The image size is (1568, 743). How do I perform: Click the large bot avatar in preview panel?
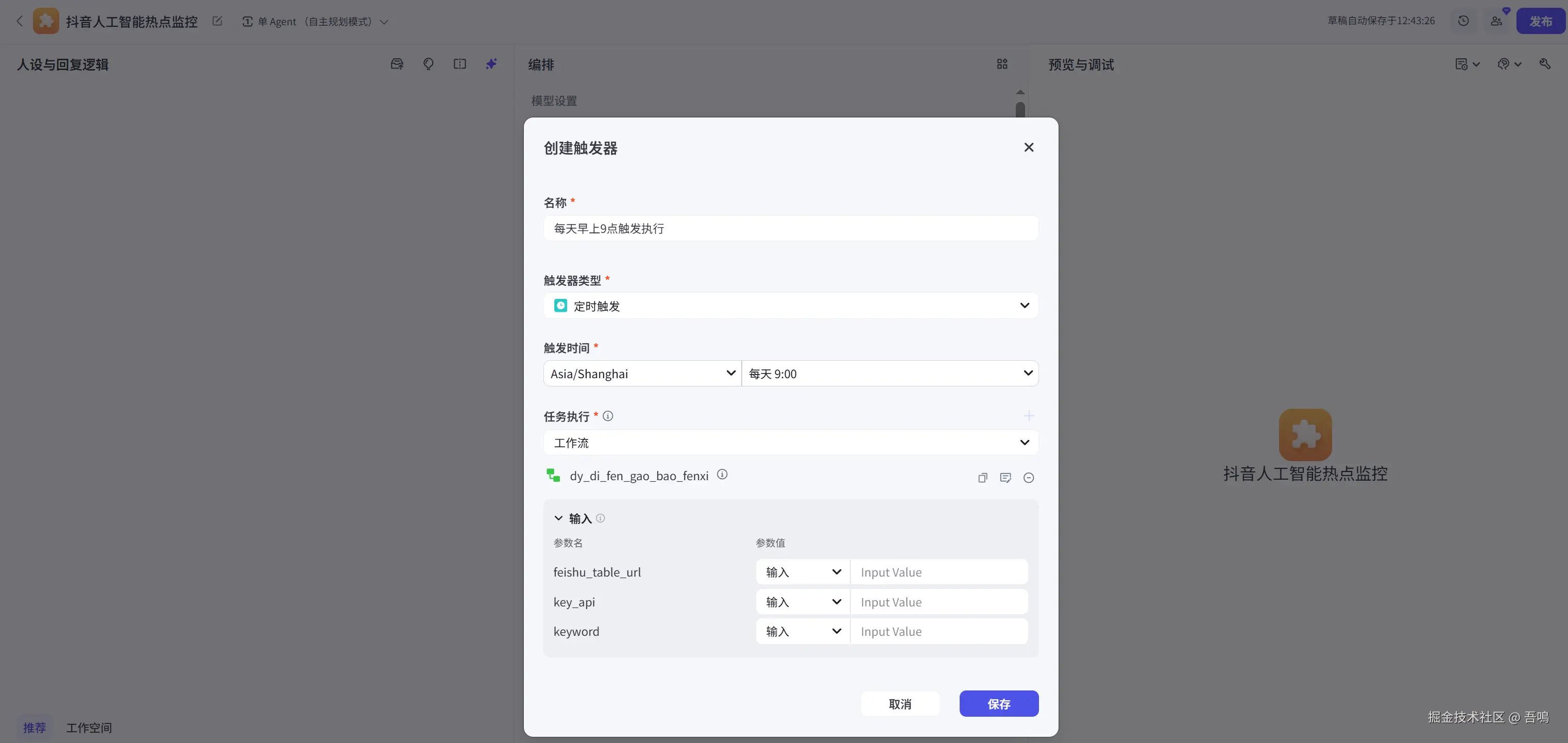pyautogui.click(x=1305, y=435)
